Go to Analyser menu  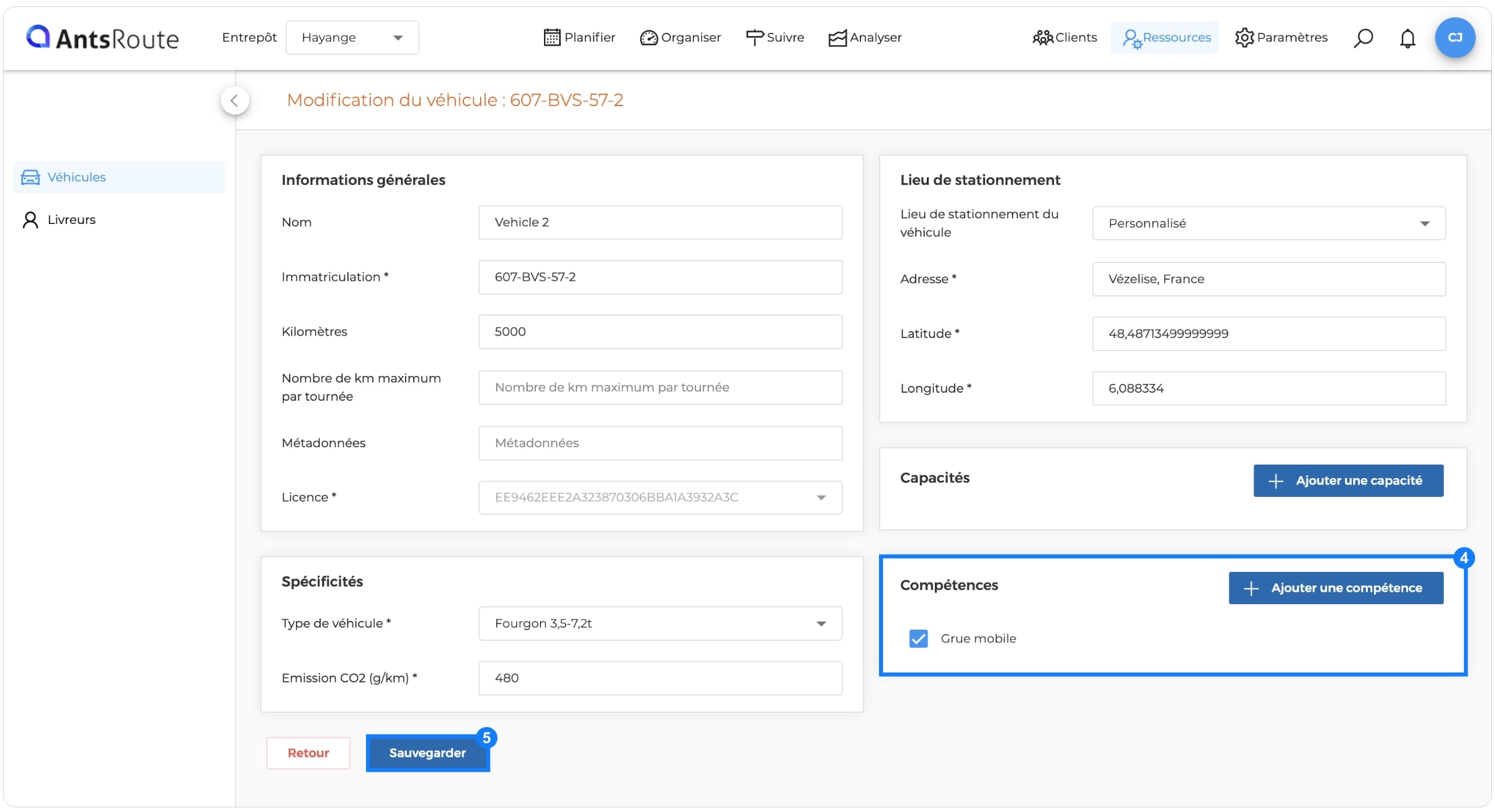pyautogui.click(x=865, y=38)
